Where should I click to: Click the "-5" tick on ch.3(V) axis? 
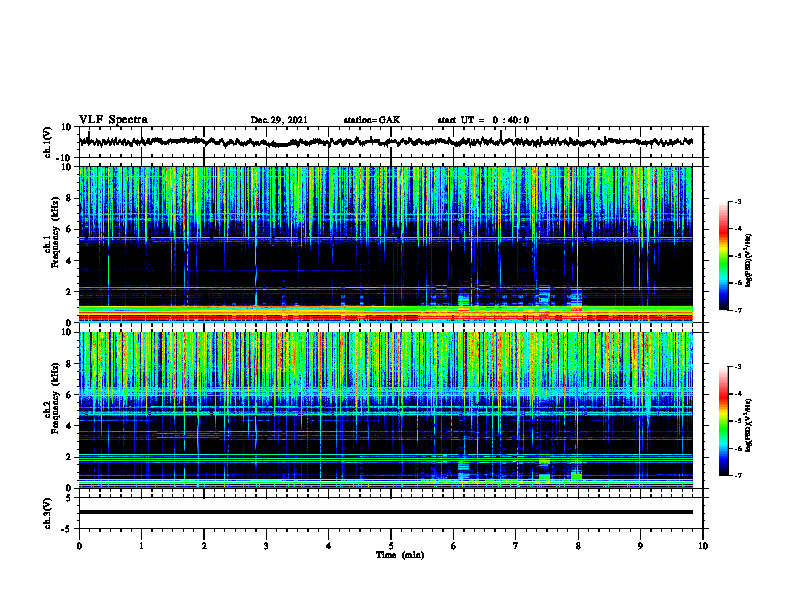67,529
